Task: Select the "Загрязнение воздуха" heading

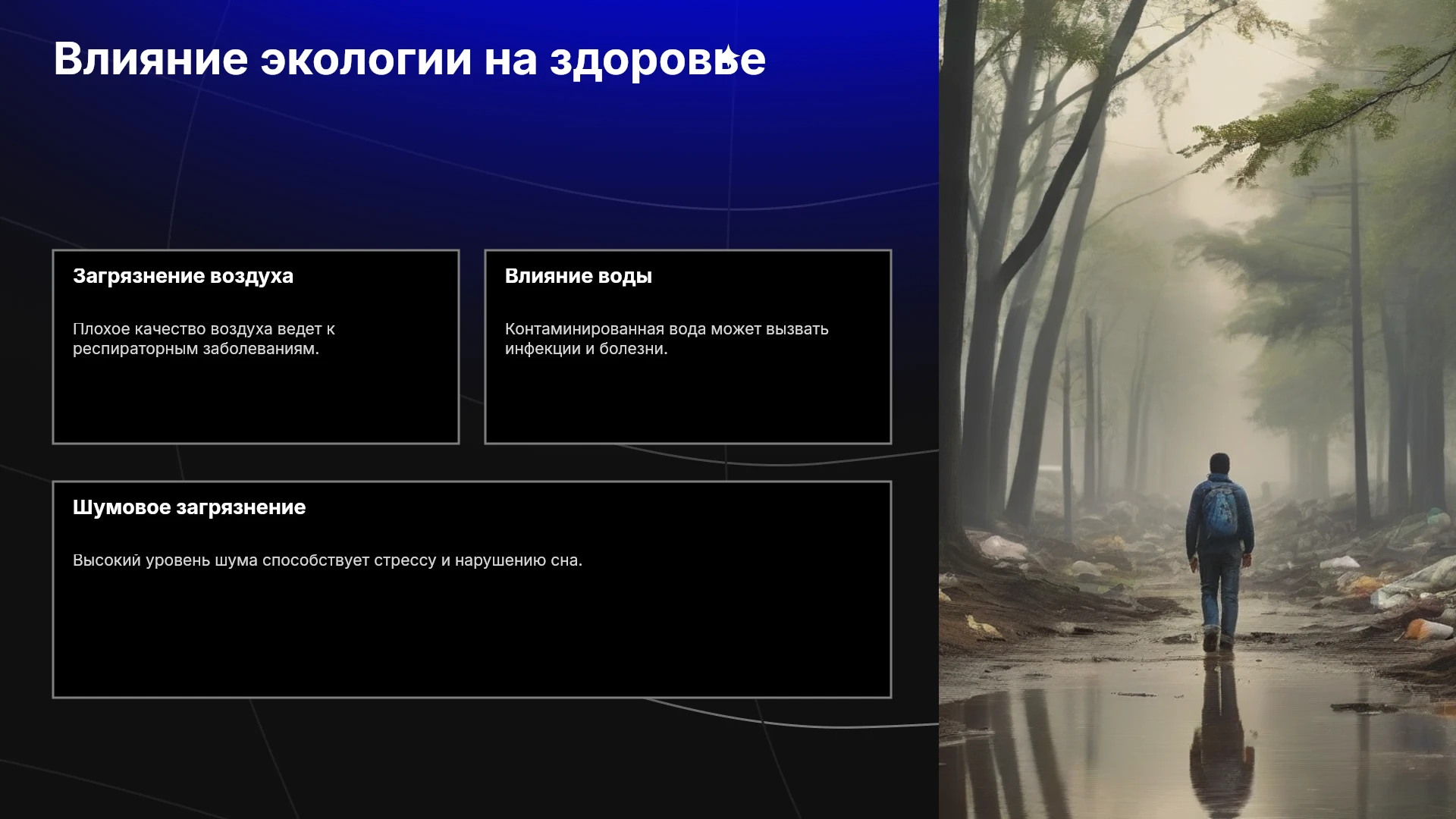Action: (183, 276)
